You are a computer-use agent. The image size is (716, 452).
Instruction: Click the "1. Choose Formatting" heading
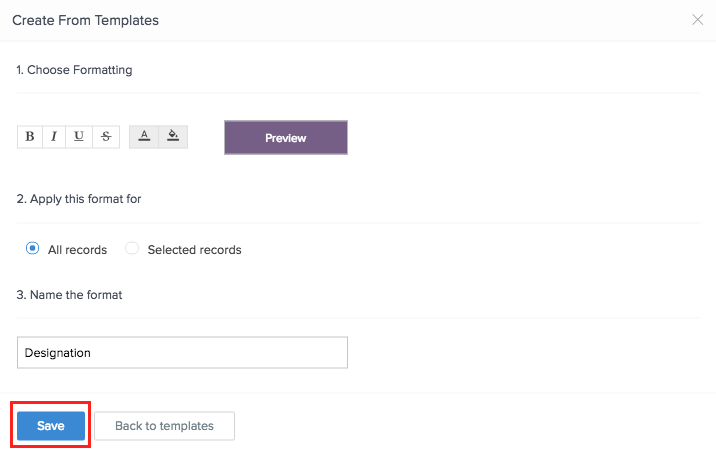pos(74,70)
